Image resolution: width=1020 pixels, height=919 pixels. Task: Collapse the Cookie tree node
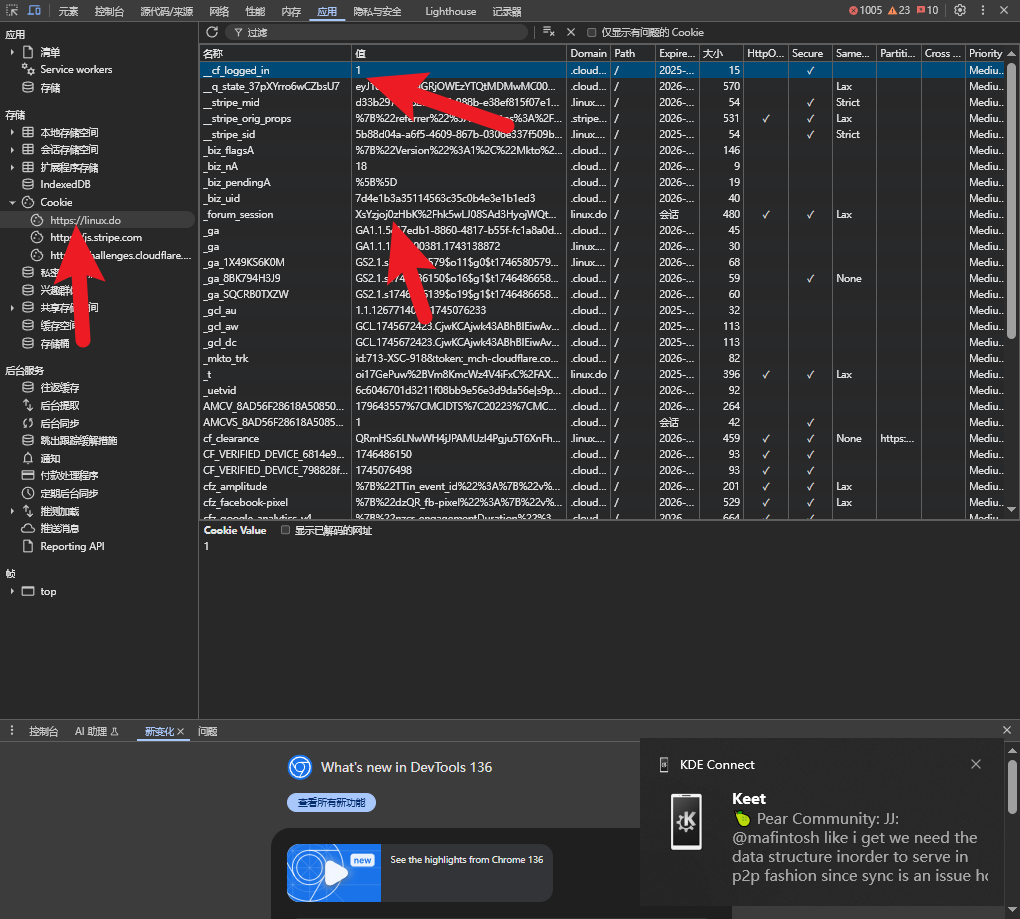[12, 202]
